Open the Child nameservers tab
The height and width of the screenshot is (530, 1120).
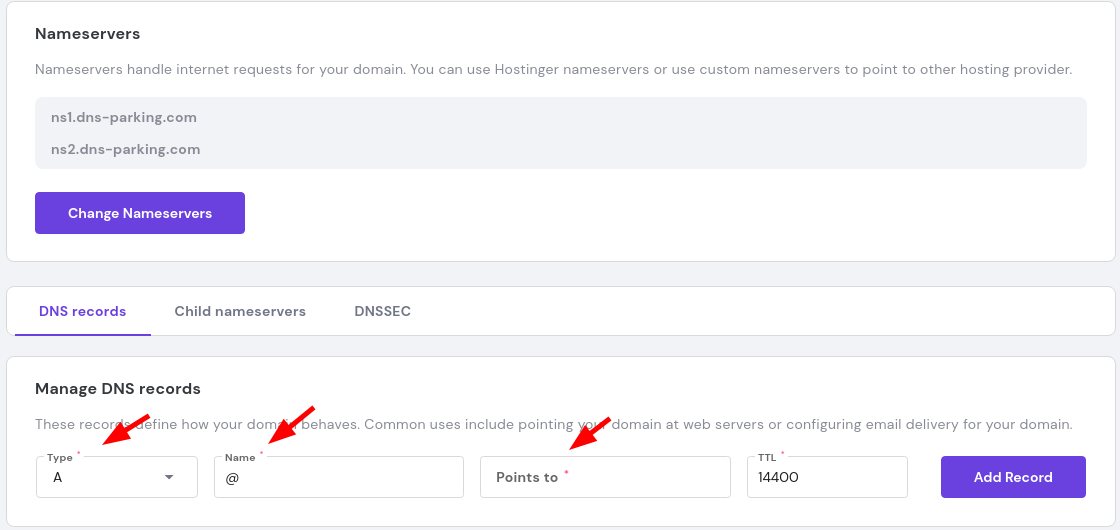coord(240,311)
